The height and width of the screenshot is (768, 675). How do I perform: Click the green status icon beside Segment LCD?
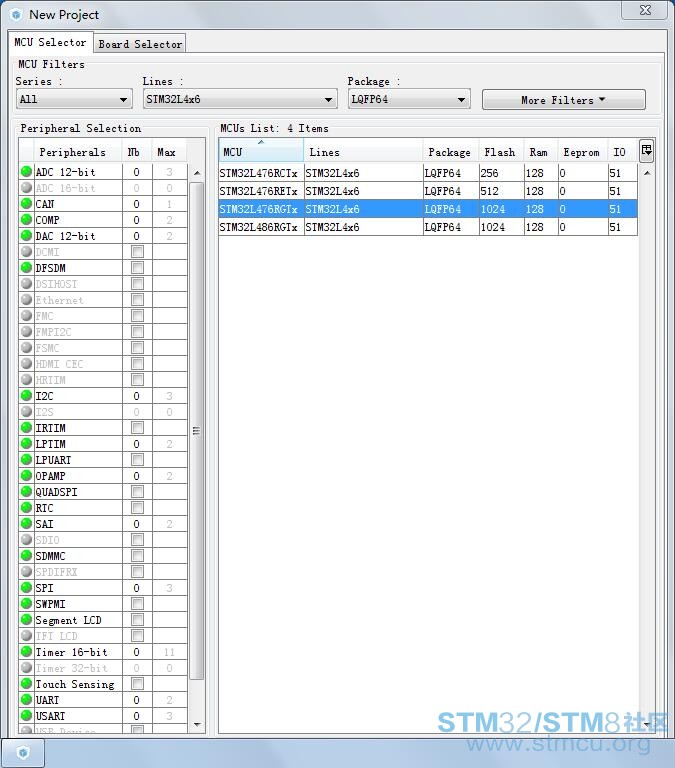tap(26, 620)
